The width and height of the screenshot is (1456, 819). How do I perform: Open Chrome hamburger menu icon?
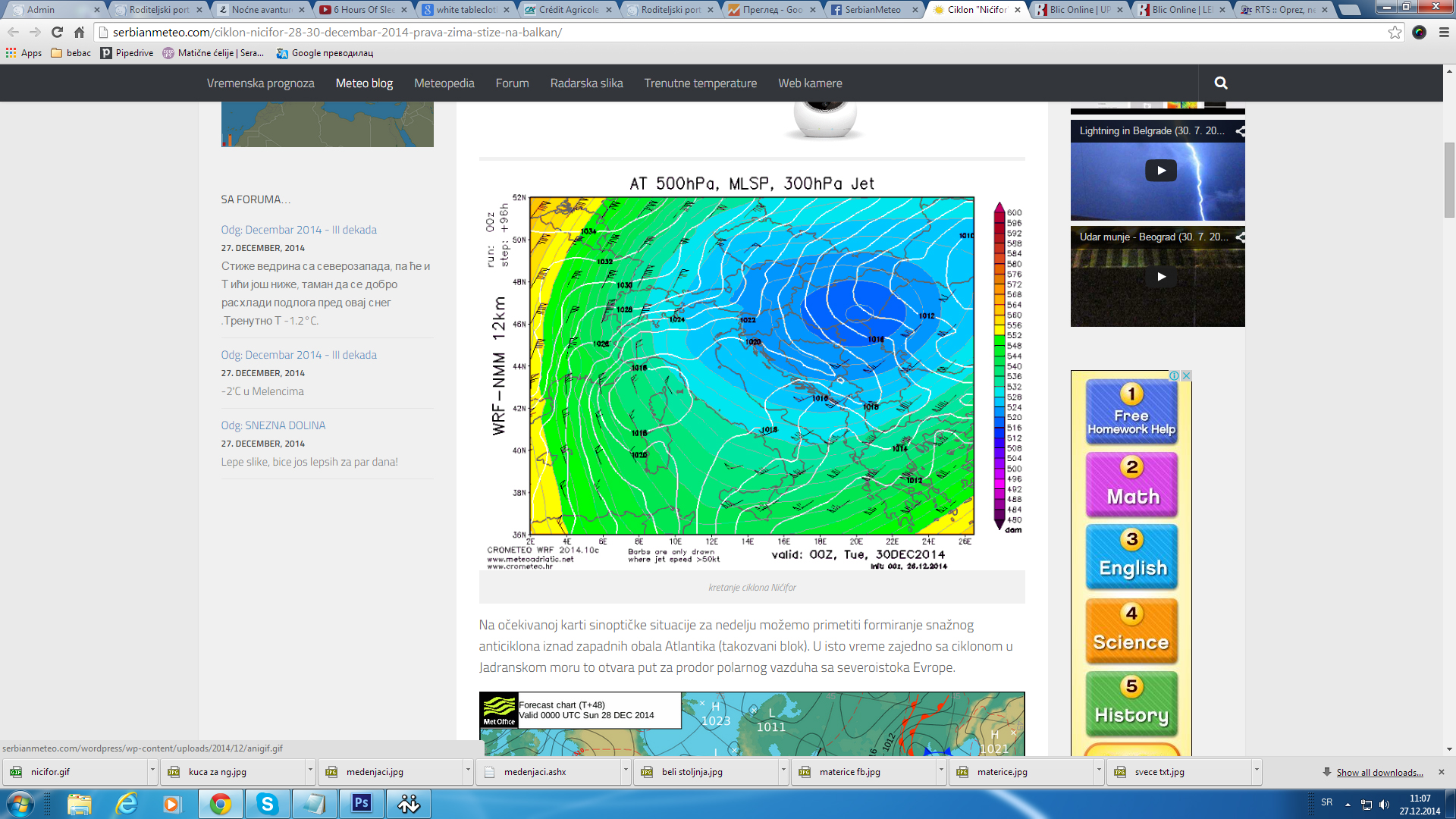1444,32
